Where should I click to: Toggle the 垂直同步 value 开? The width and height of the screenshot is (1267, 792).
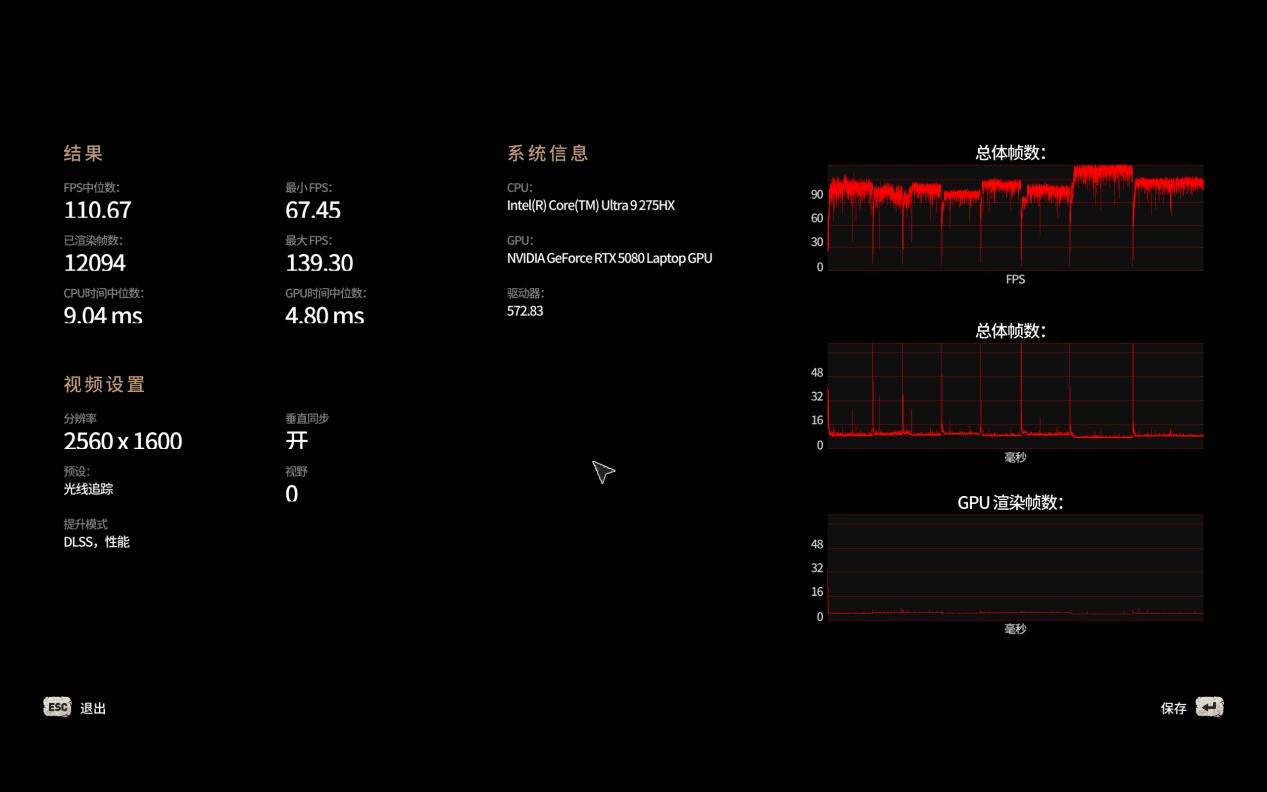(297, 441)
